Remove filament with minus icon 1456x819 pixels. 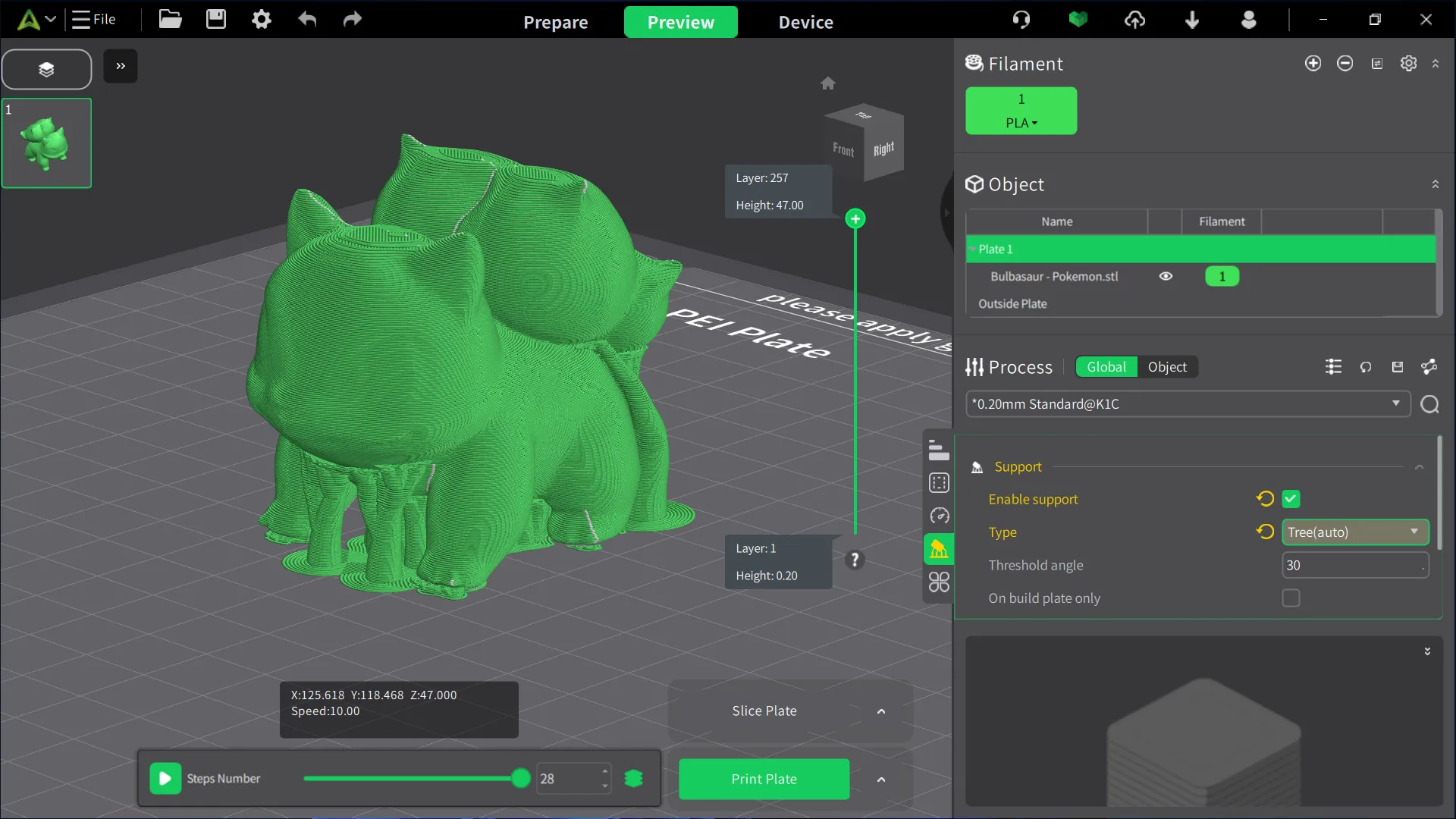point(1345,64)
